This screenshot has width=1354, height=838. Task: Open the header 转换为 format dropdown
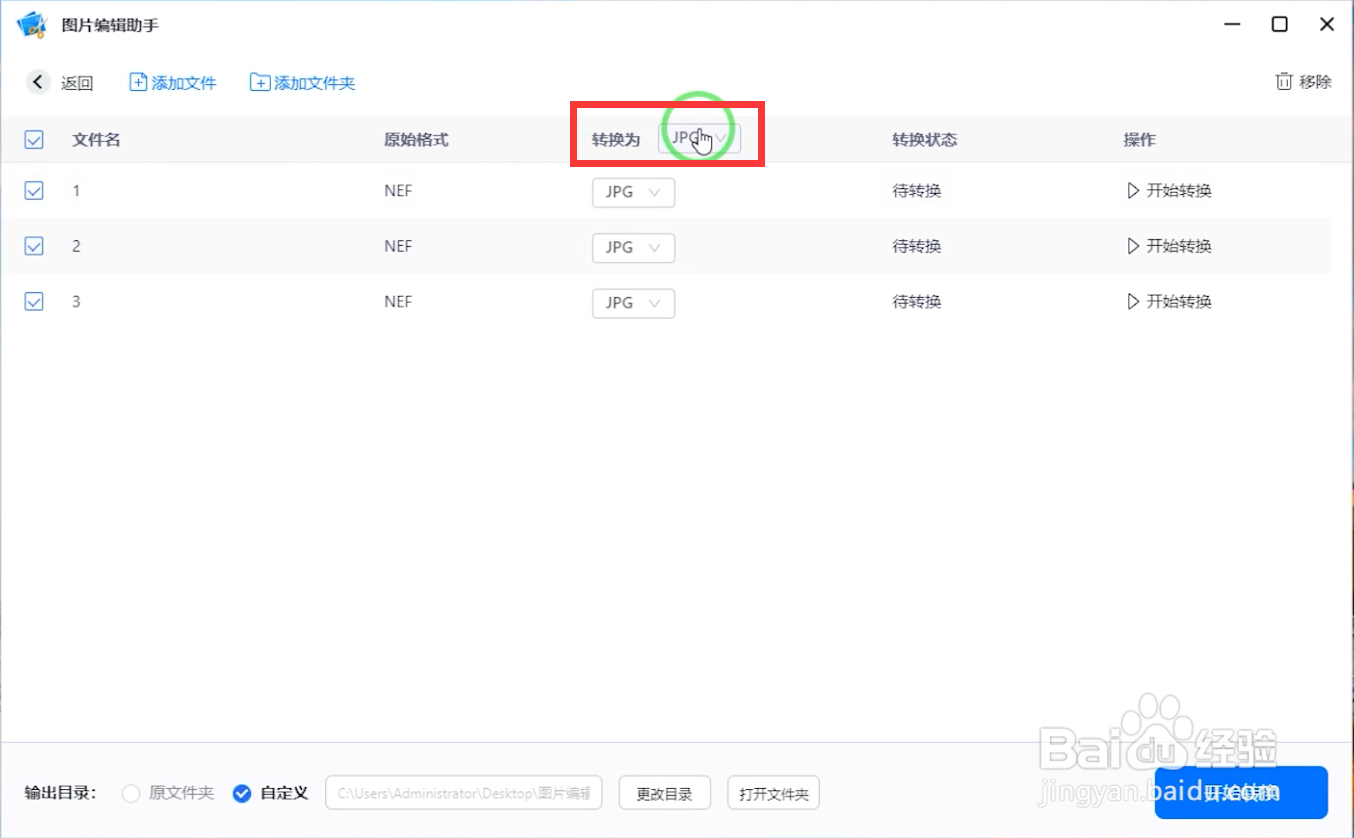click(x=699, y=139)
